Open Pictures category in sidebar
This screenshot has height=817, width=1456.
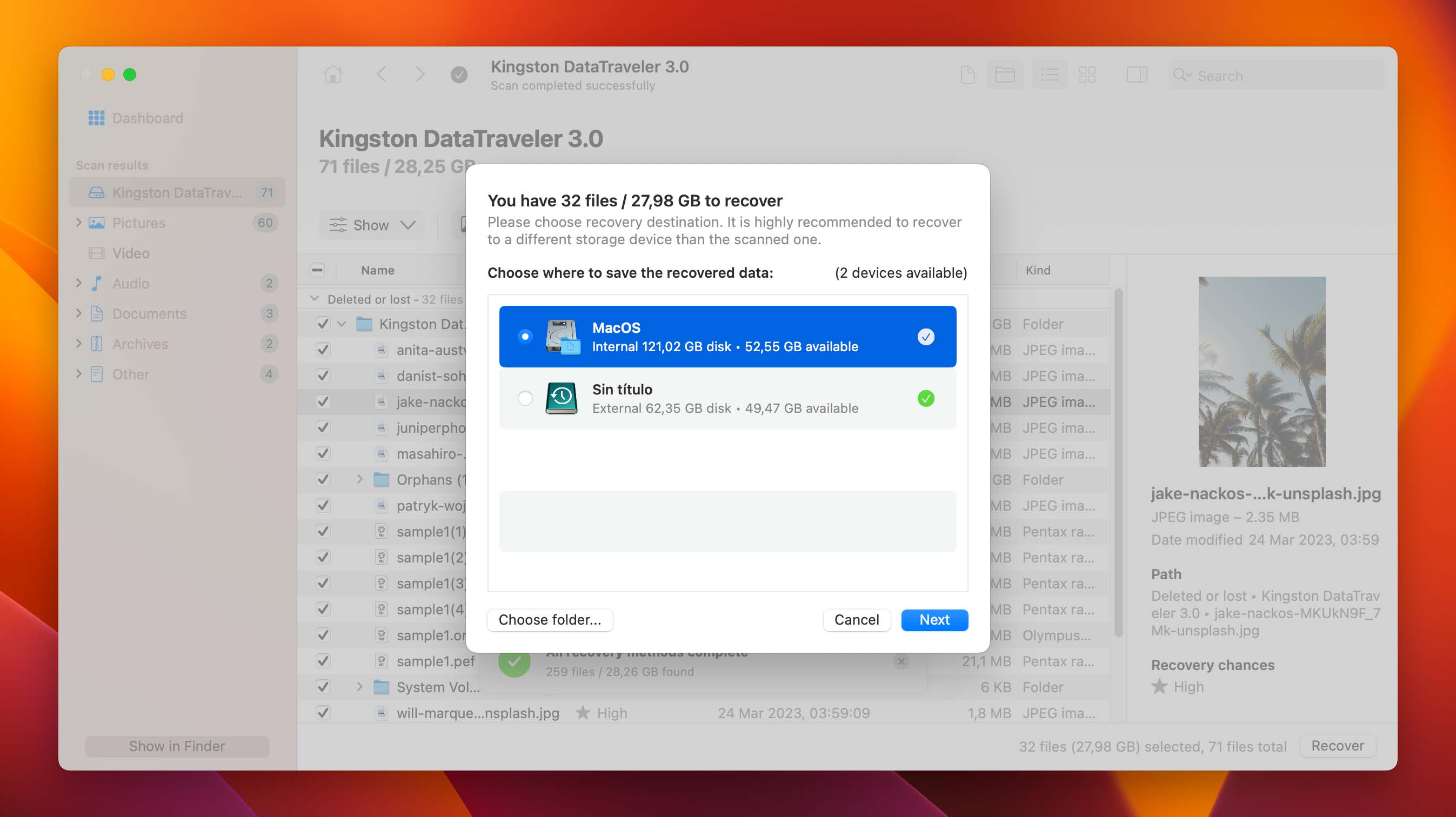point(138,223)
